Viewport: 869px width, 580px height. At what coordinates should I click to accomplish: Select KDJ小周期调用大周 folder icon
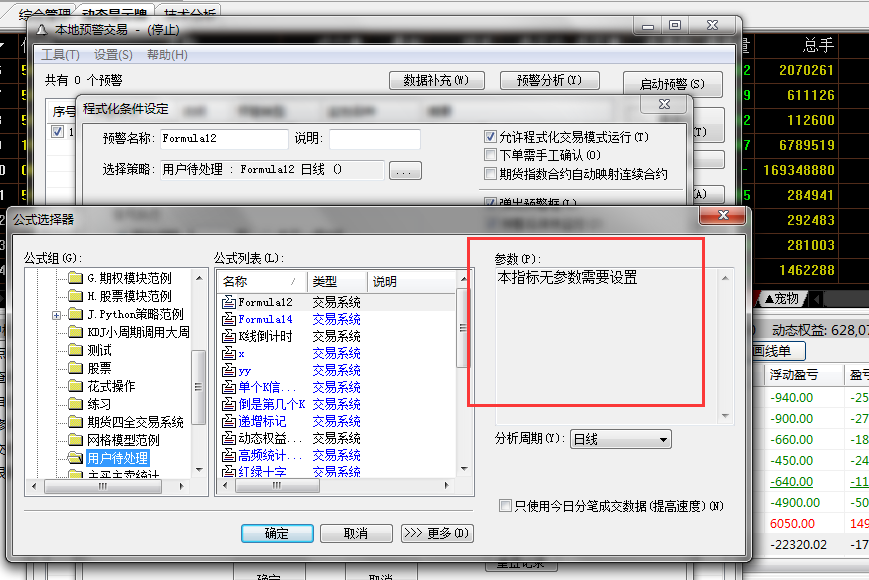(75, 332)
